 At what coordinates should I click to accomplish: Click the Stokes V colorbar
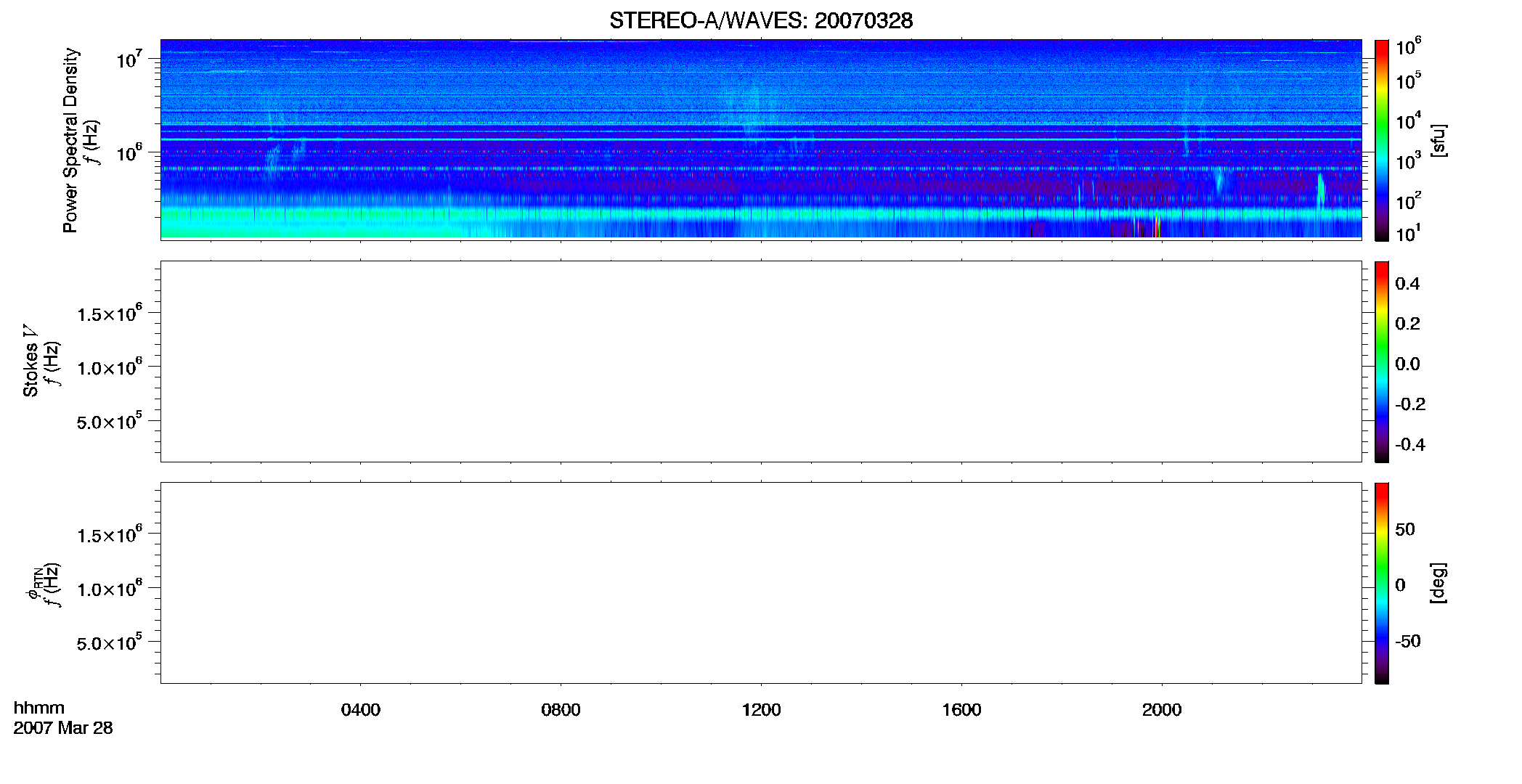click(x=1382, y=362)
